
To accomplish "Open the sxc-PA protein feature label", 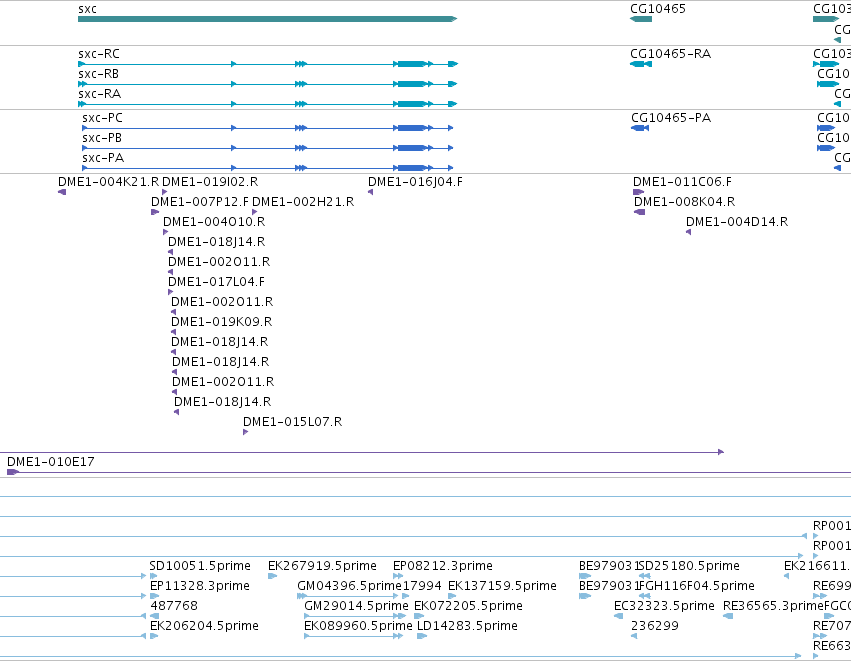I will pos(103,158).
